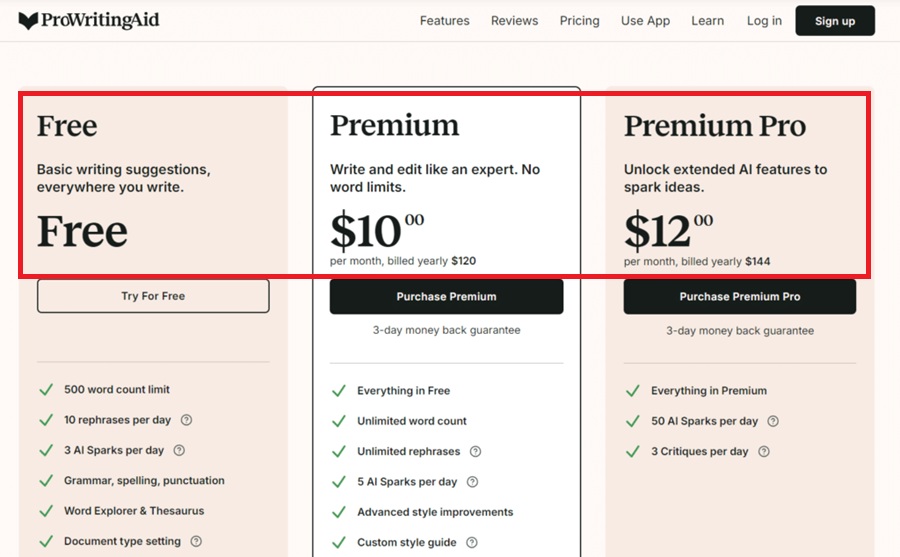
Task: Open the Learn menu item
Action: point(707,21)
